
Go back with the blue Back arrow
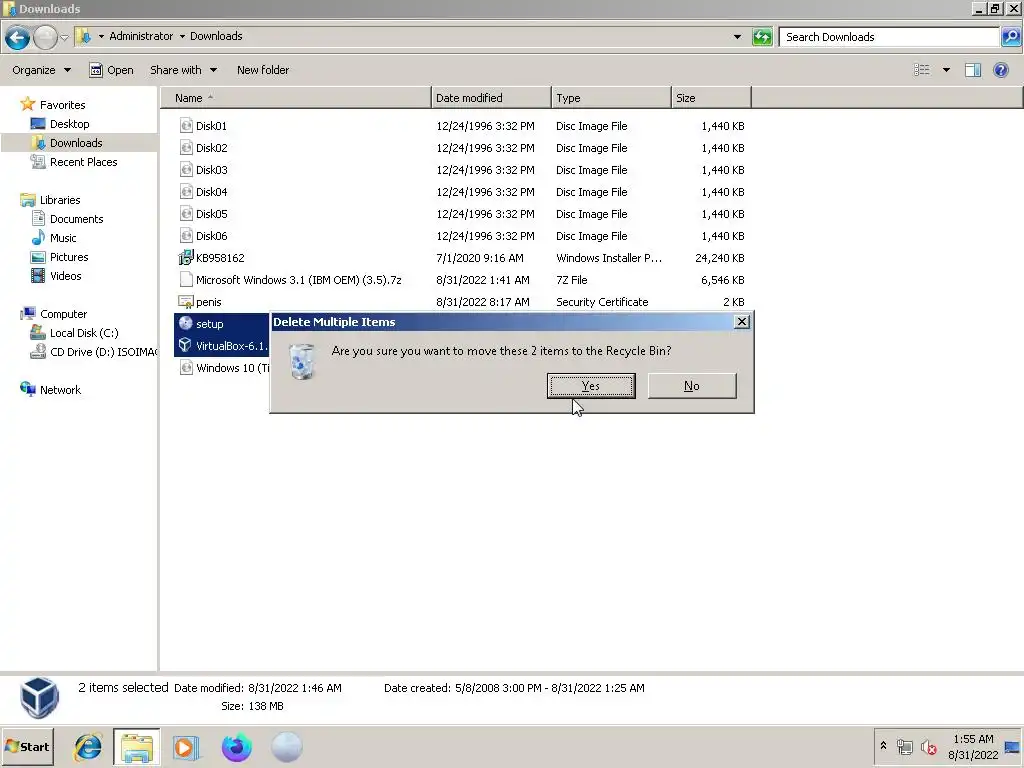[18, 37]
